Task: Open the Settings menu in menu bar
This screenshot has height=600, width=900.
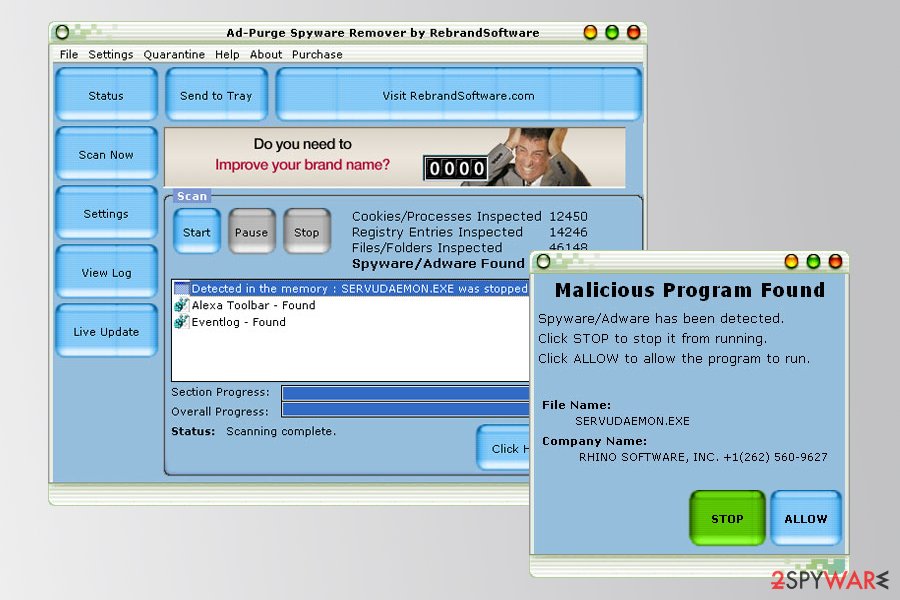Action: point(110,55)
